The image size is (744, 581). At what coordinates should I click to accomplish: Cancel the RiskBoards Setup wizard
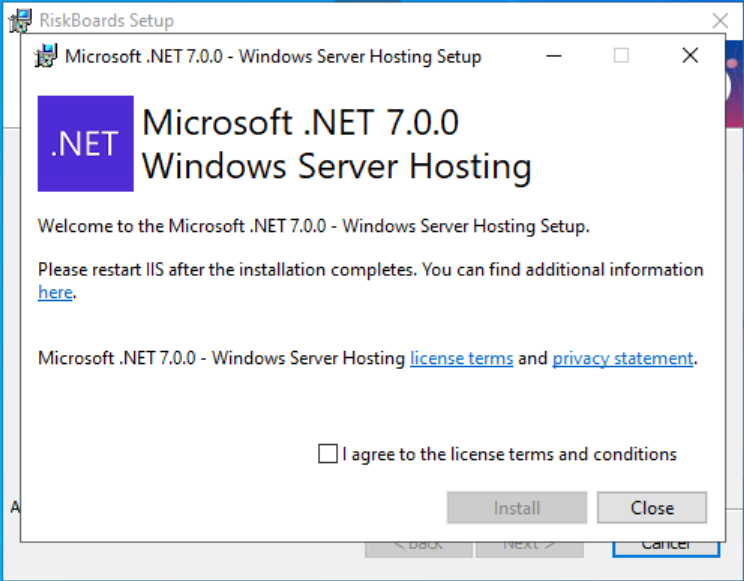click(x=665, y=546)
